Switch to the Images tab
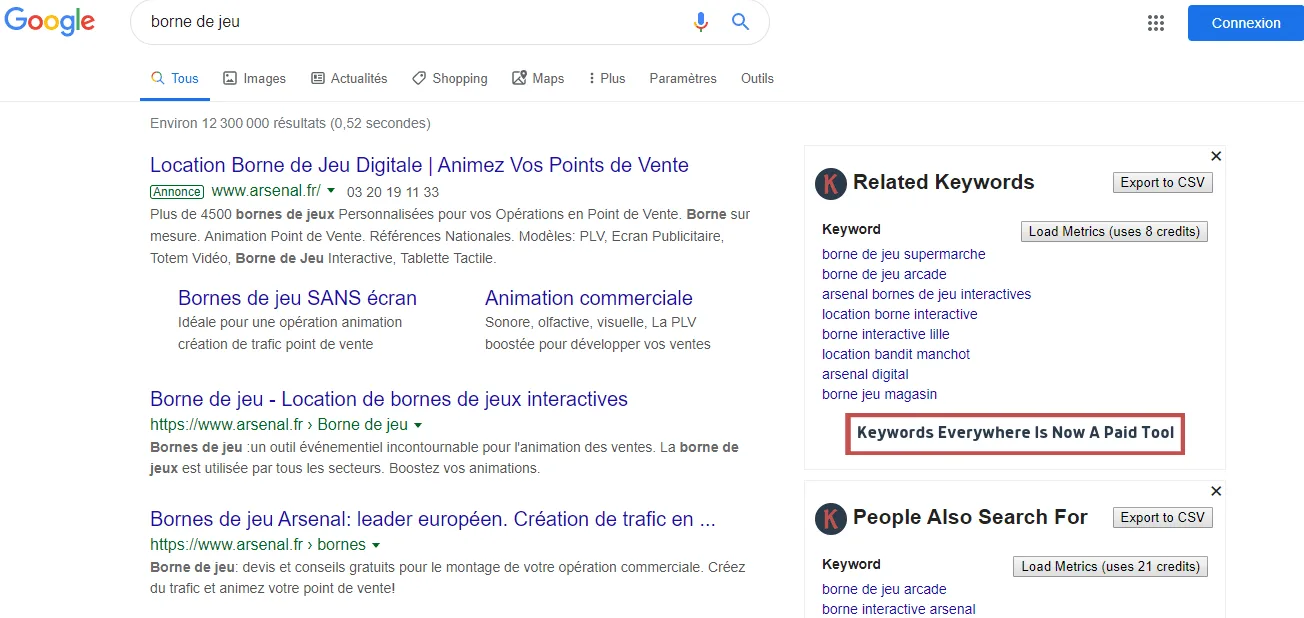This screenshot has width=1304, height=618. point(254,78)
